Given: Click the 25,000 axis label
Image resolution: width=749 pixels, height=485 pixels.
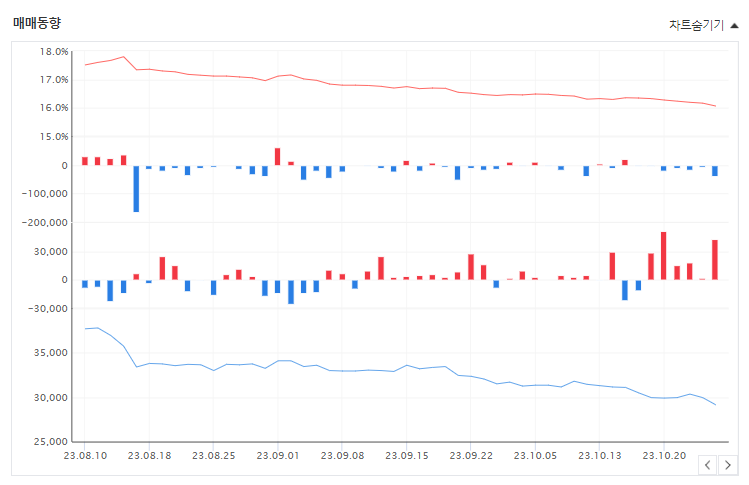Looking at the screenshot, I should coord(51,442).
